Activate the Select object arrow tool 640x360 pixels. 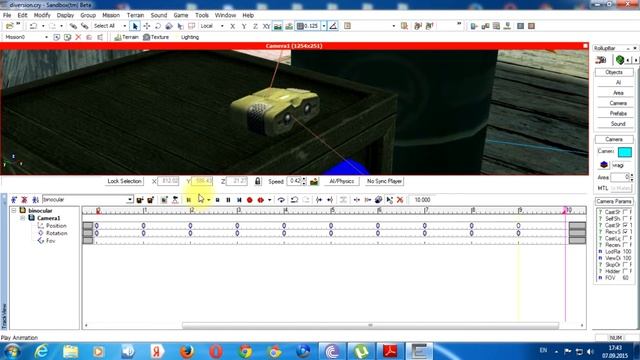135,26
